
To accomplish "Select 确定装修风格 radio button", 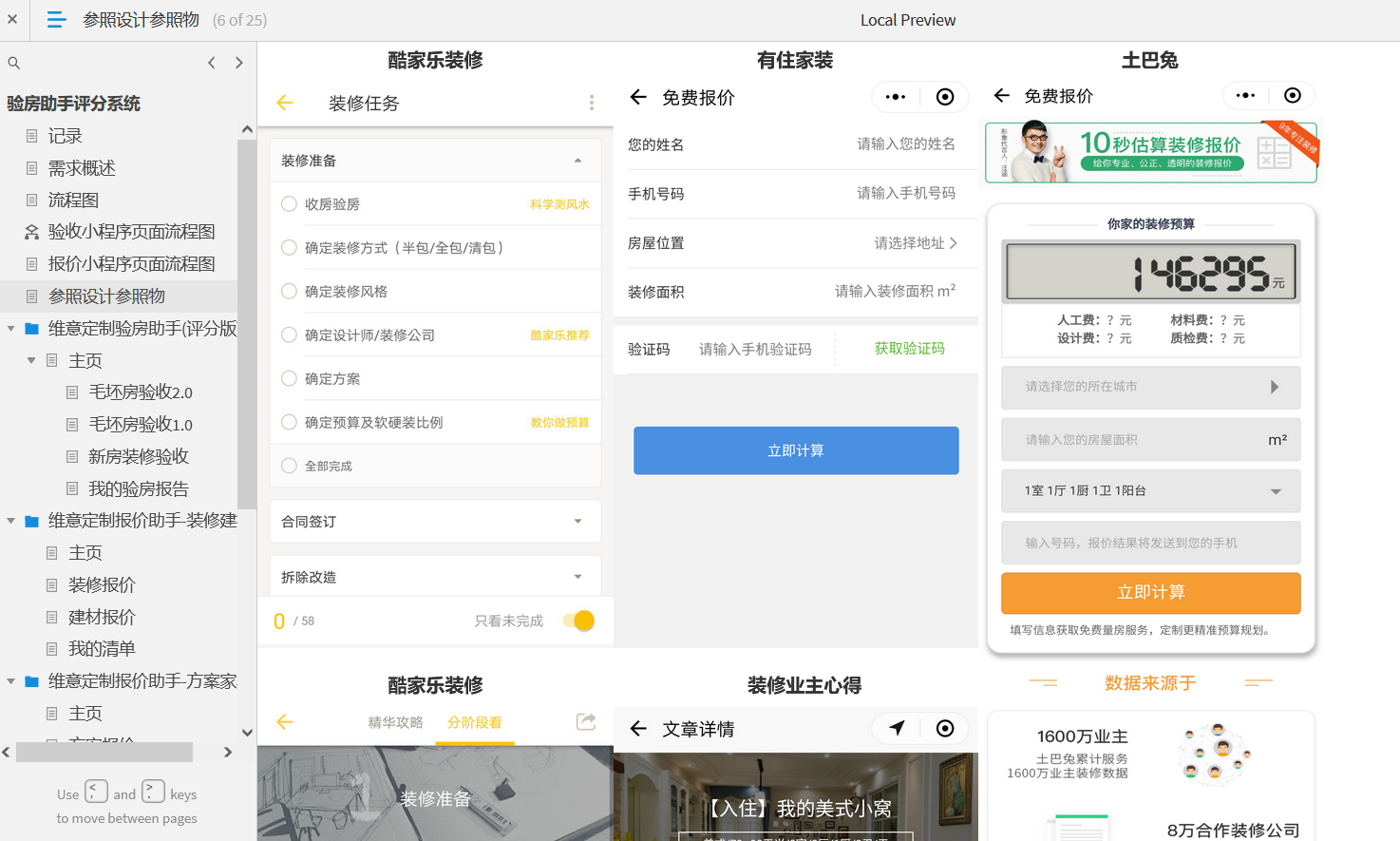I will pyautogui.click(x=289, y=291).
